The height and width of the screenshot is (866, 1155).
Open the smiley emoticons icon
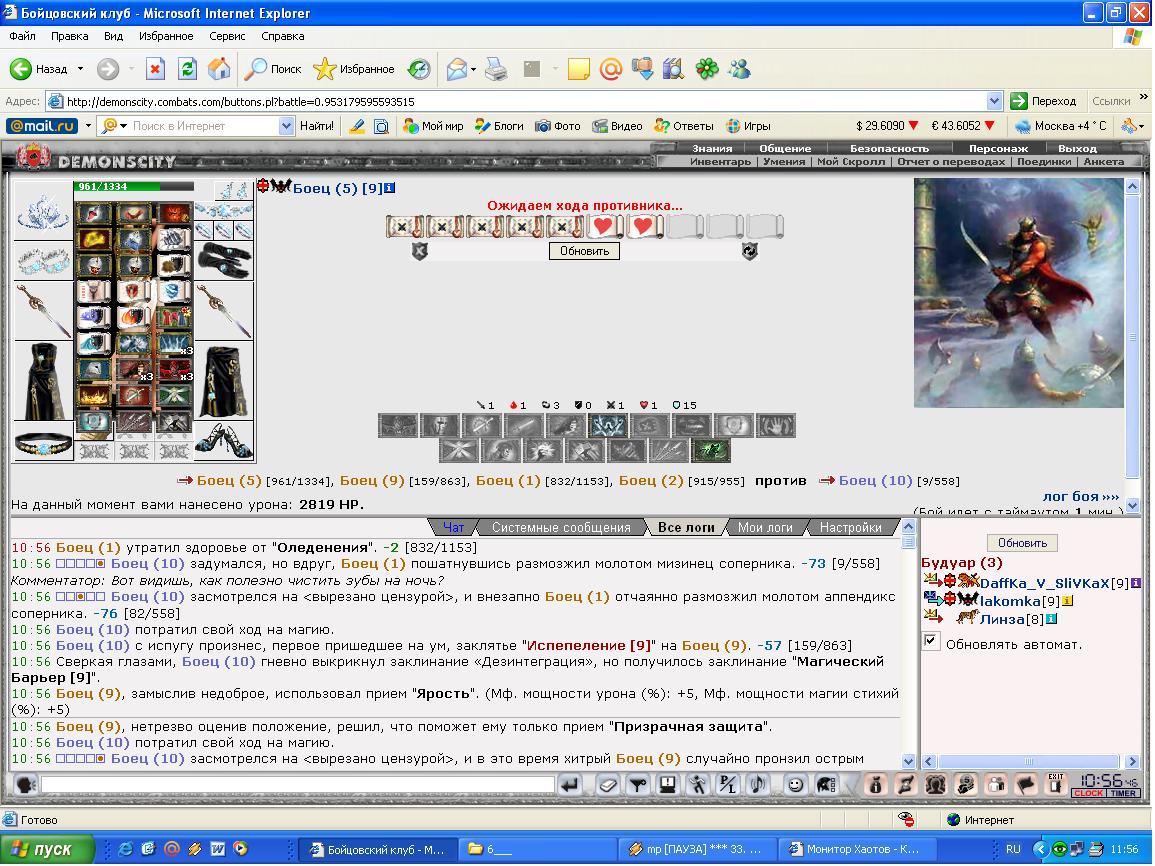point(795,785)
